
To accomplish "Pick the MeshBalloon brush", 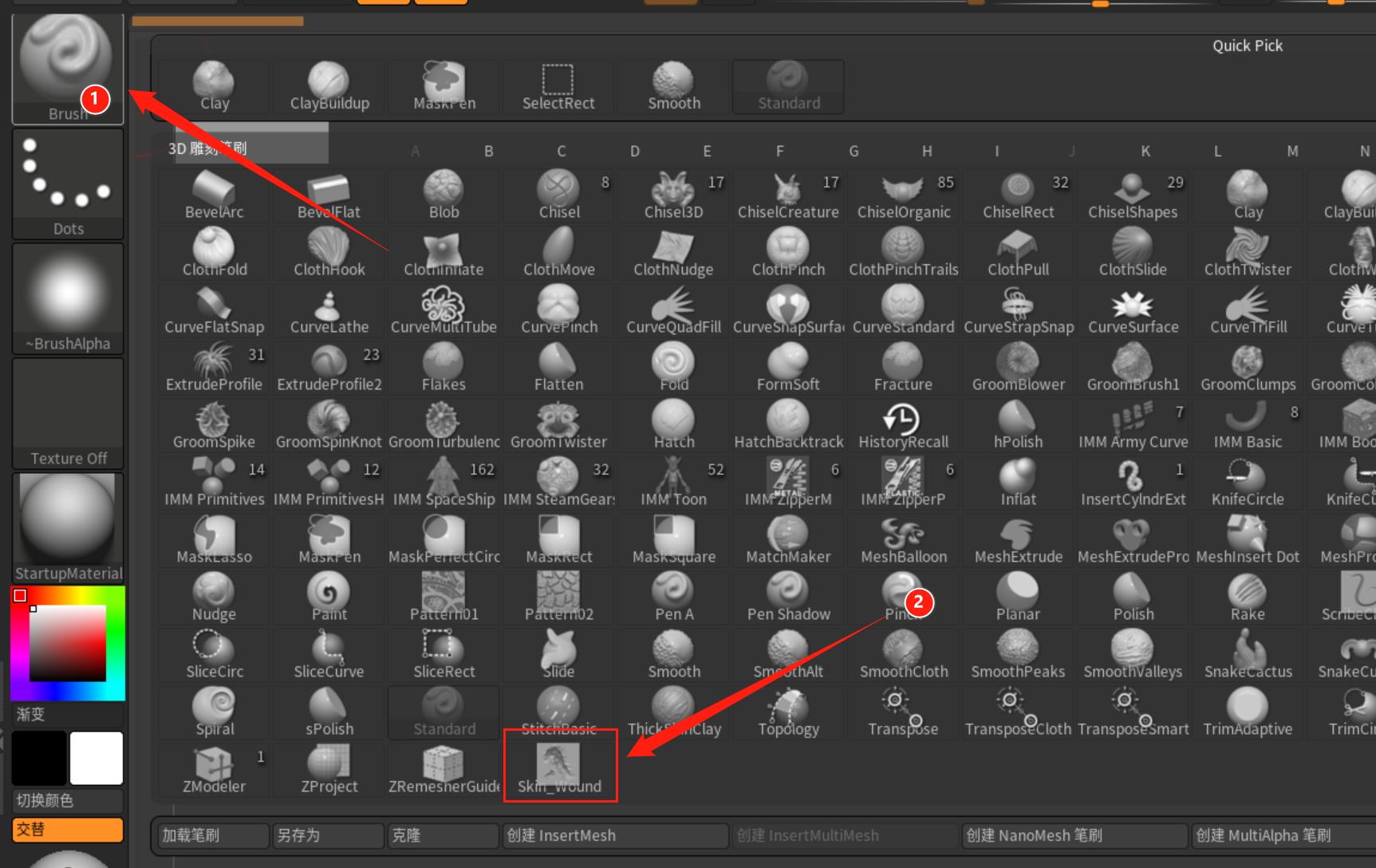I will click(x=903, y=540).
